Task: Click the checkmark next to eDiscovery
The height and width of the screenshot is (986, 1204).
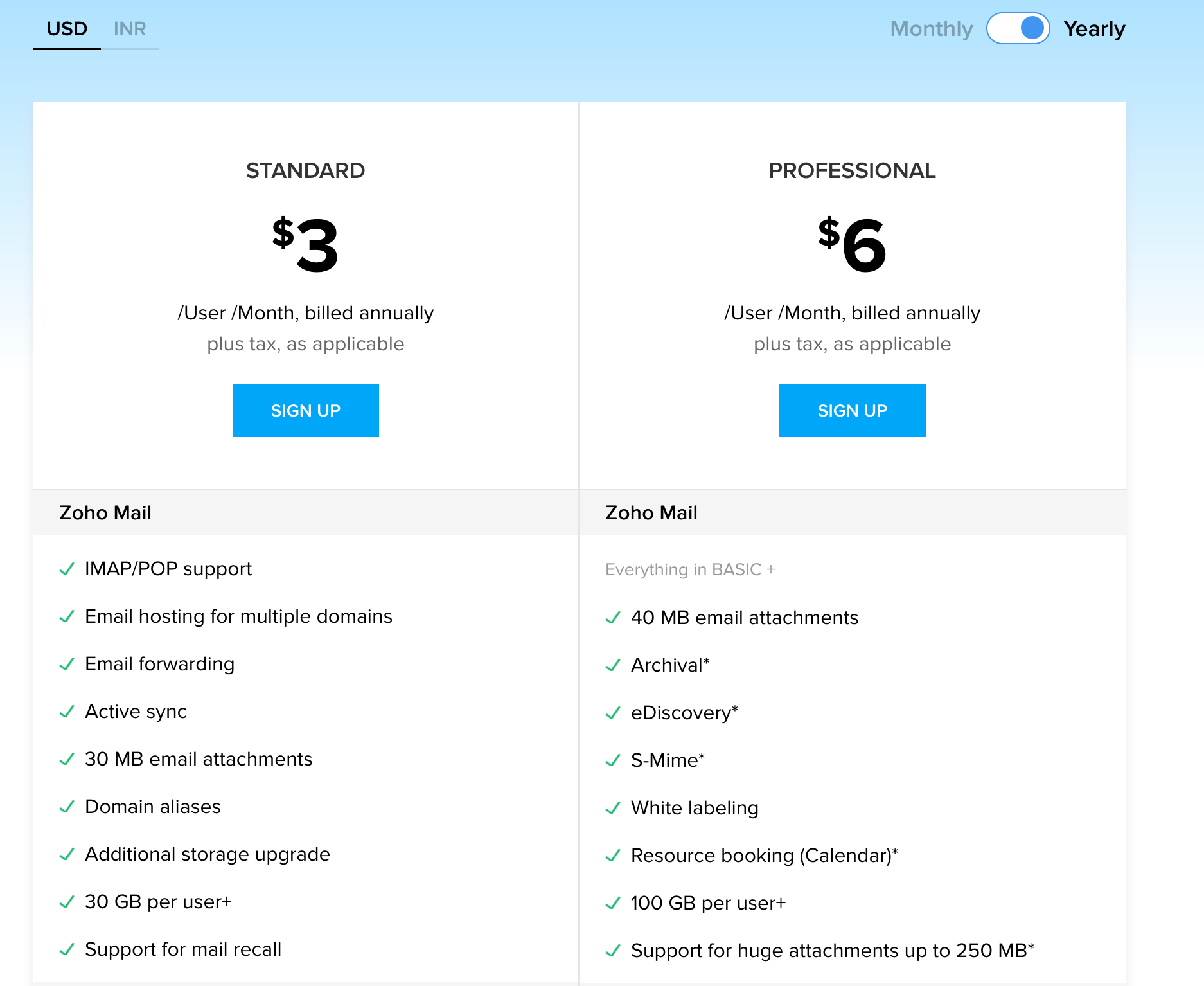Action: click(x=613, y=713)
